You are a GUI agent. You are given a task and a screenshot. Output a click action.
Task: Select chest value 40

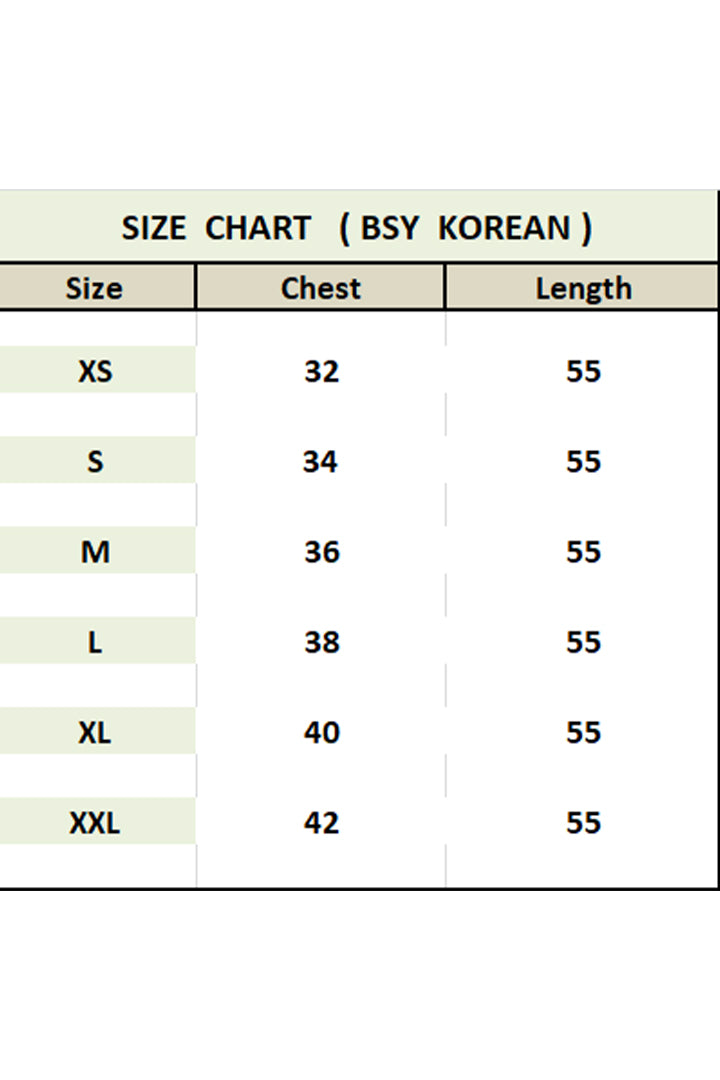(x=321, y=732)
